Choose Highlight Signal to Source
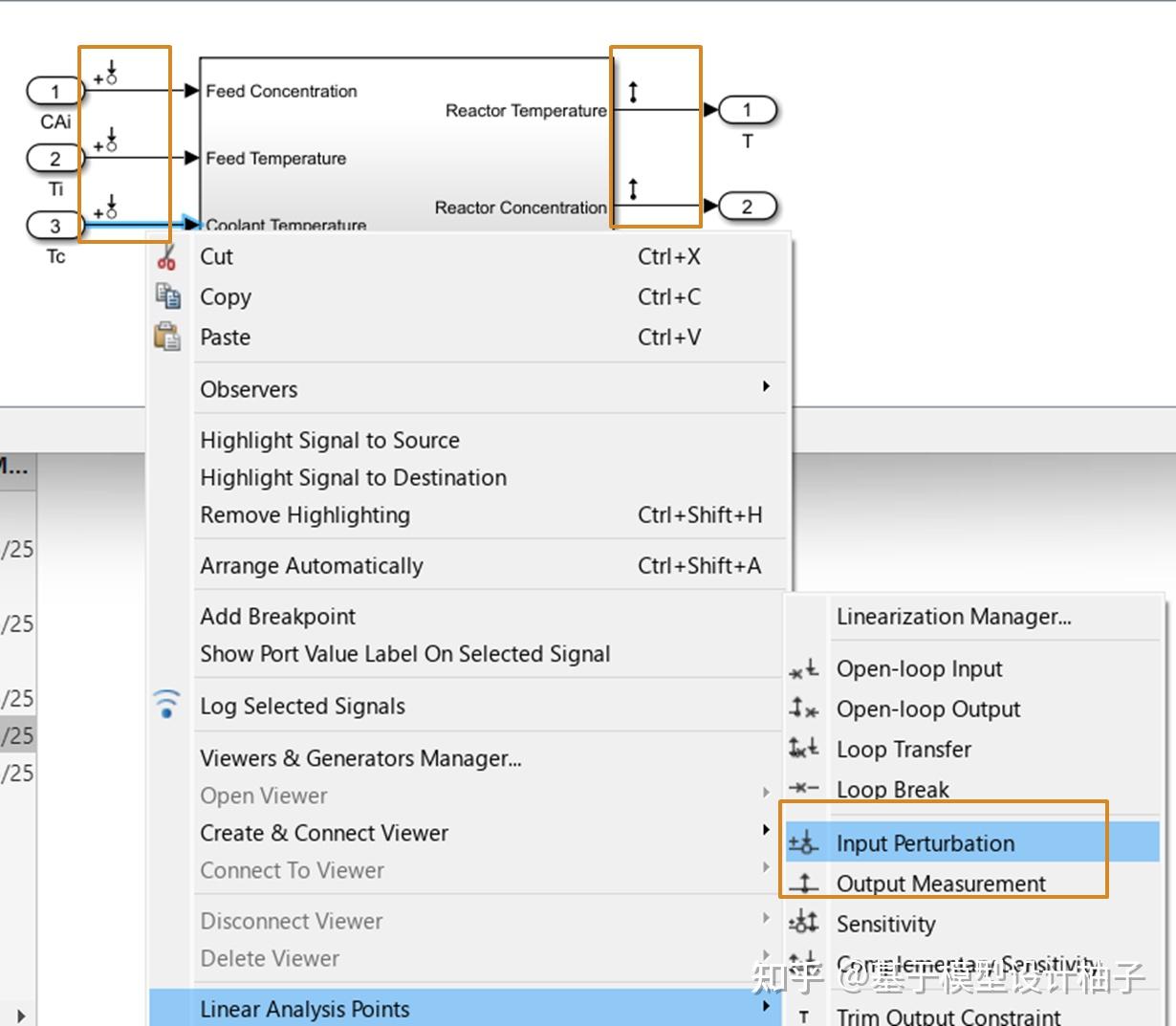Screen dimensions: 1176x1026 coord(330,441)
